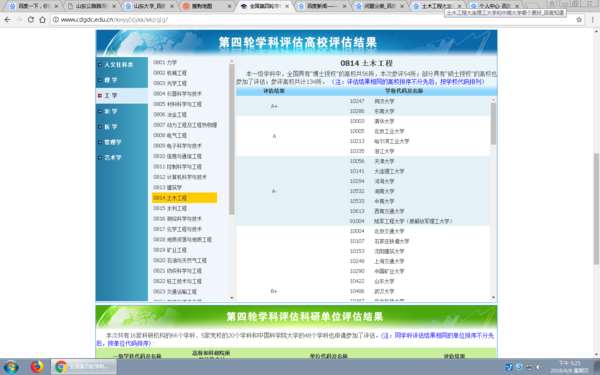This screenshot has width=600, height=375.
Task: Click the results table scroll-up arrow
Action: (493, 100)
